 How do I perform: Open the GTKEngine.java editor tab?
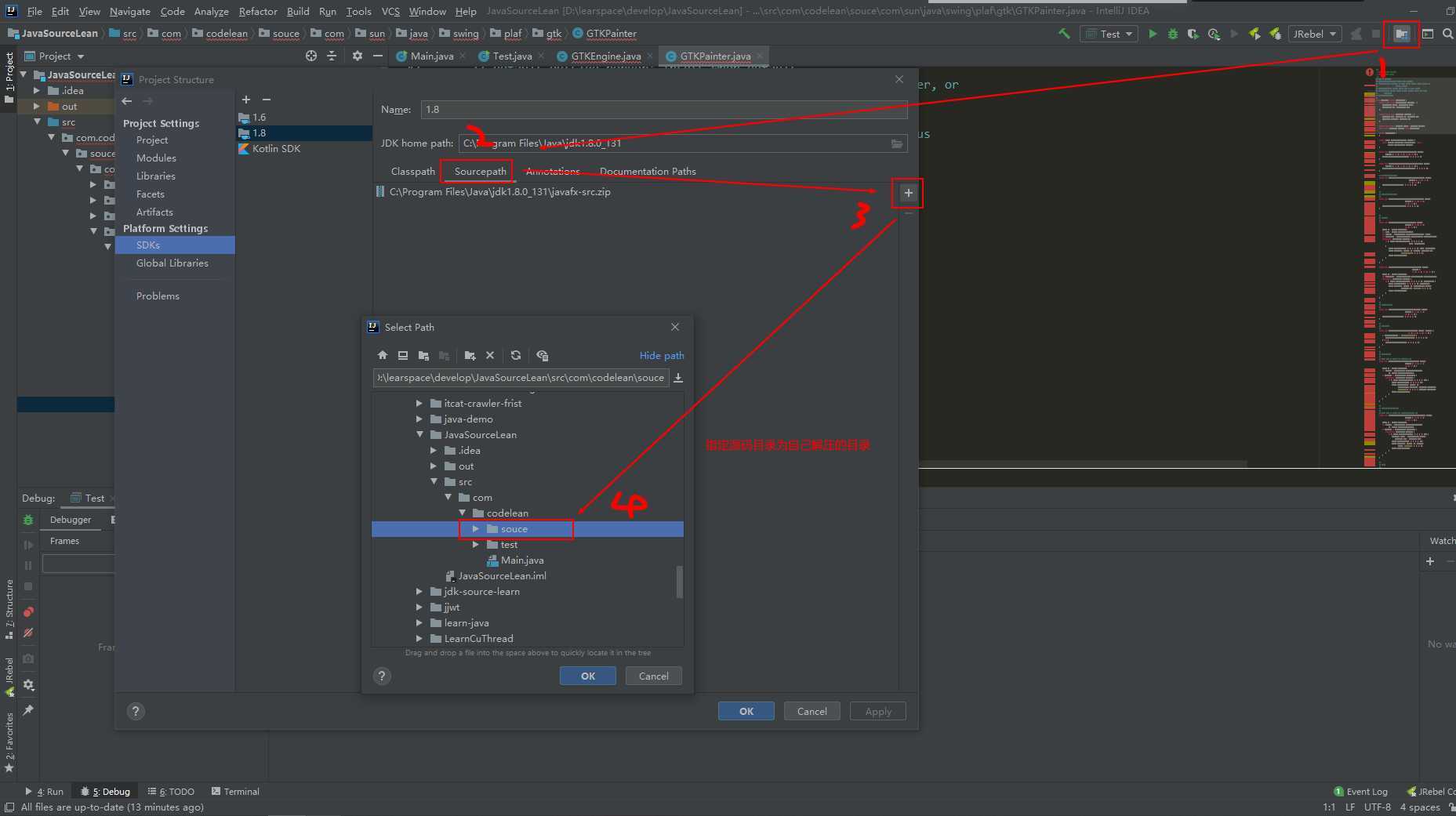tap(605, 56)
